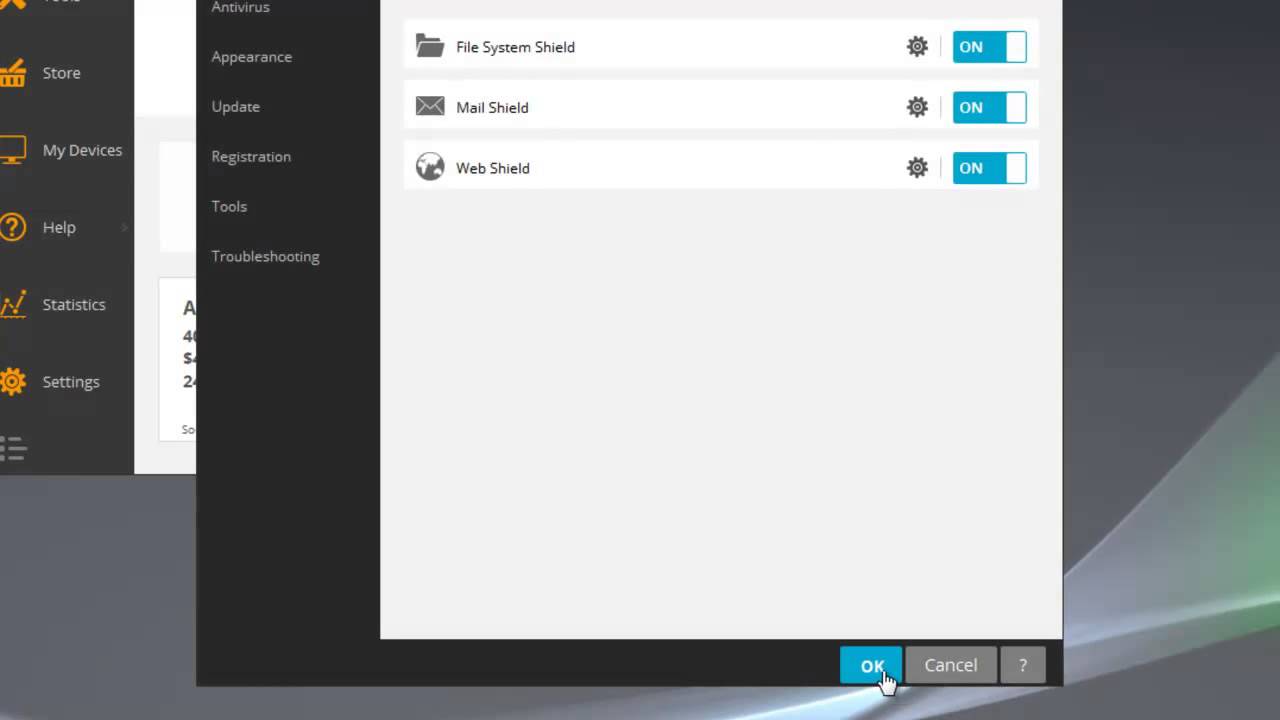Click the Help question mark icon
This screenshot has height=720, width=1280.
[x=12, y=227]
